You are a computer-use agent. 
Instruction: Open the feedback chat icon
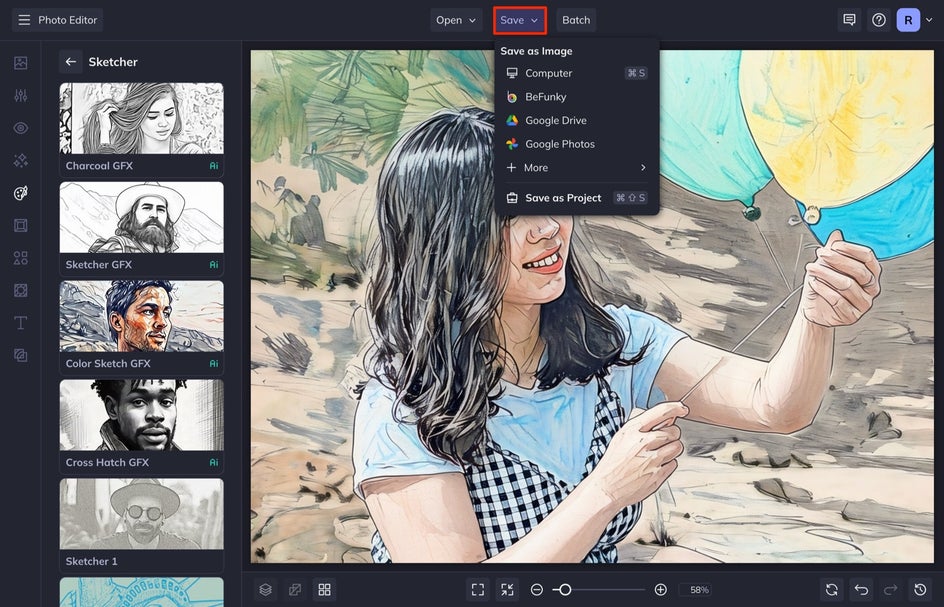[x=849, y=20]
